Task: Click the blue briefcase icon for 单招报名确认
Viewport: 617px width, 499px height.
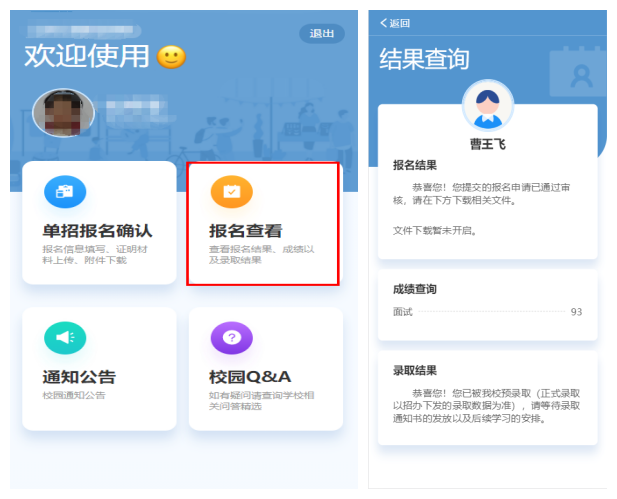Action: (x=65, y=191)
